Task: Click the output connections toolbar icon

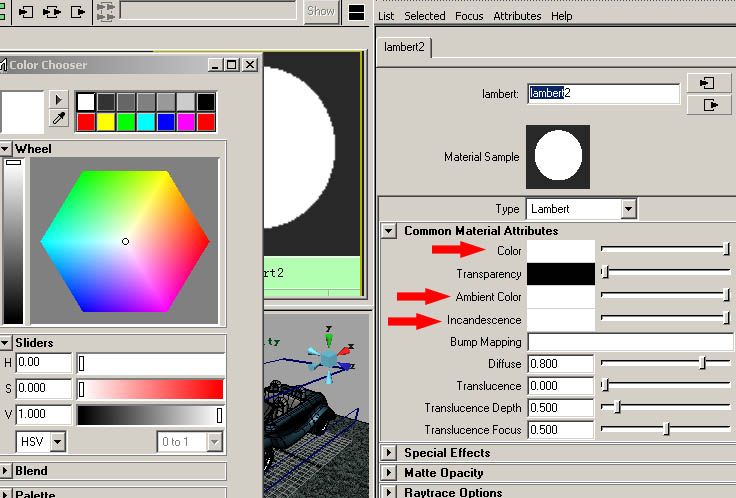Action: pos(78,11)
